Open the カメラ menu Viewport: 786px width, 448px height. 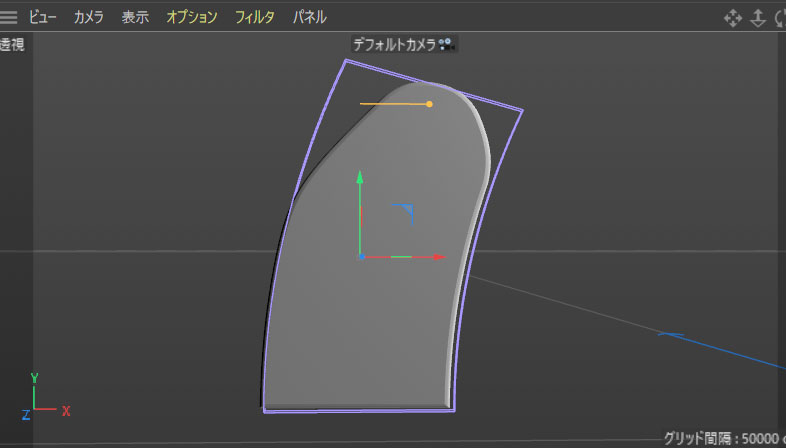click(x=88, y=17)
